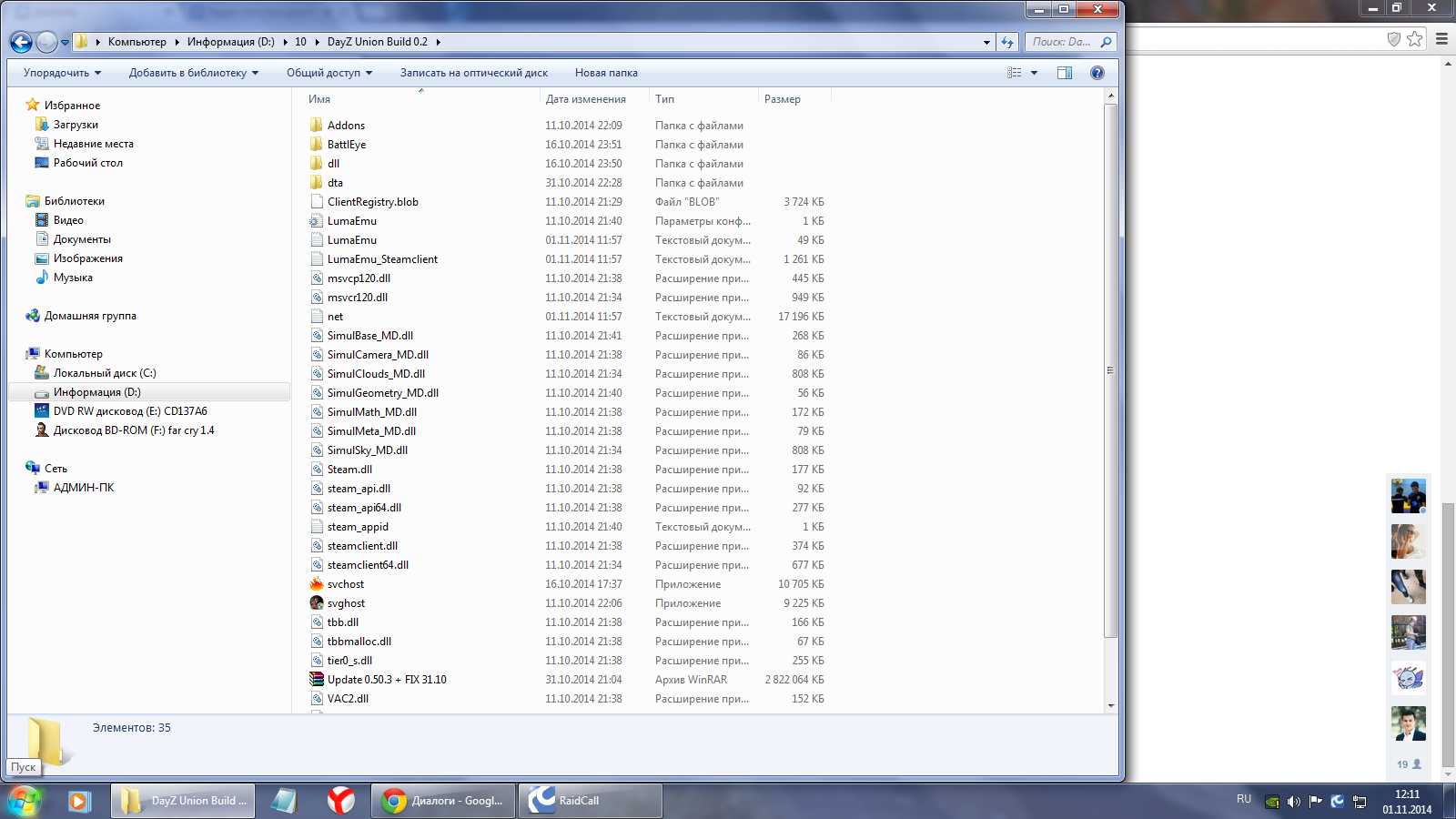Launch the media player taskbar icon
The height and width of the screenshot is (819, 1456).
click(x=79, y=801)
